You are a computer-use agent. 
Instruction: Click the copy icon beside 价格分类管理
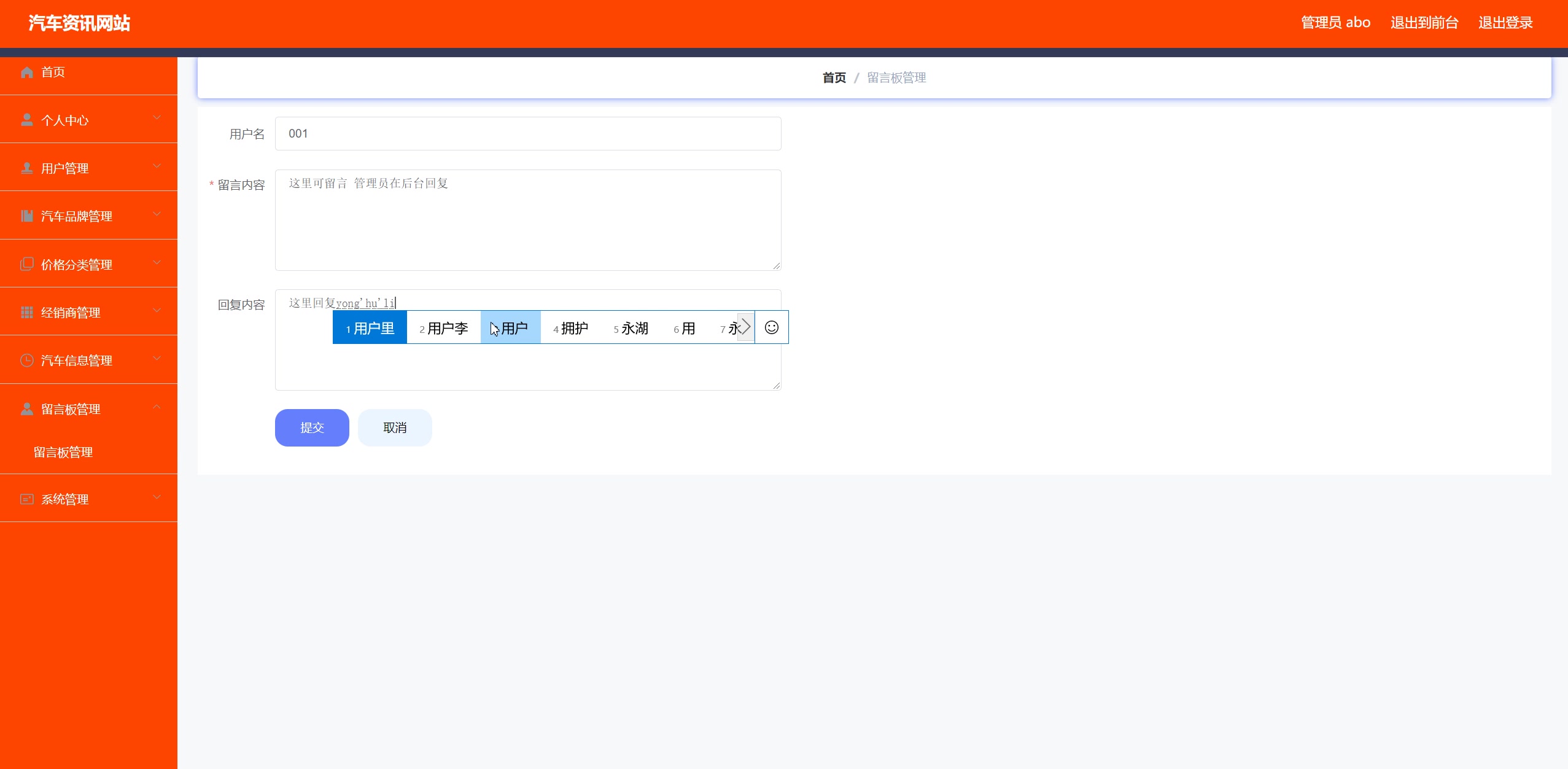(x=27, y=264)
